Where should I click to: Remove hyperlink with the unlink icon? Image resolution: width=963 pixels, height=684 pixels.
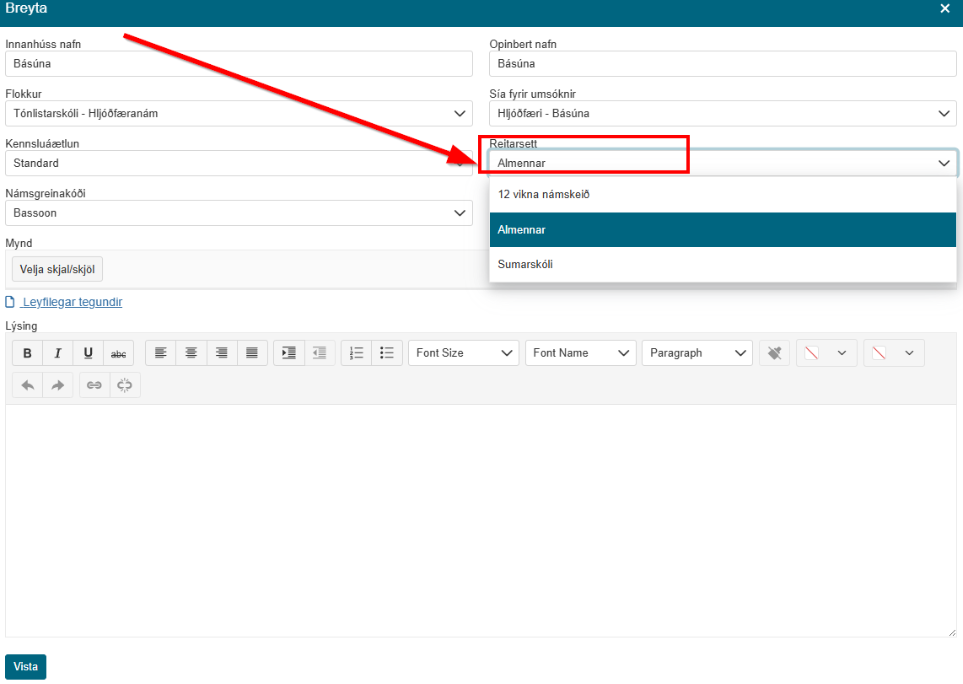click(x=125, y=385)
